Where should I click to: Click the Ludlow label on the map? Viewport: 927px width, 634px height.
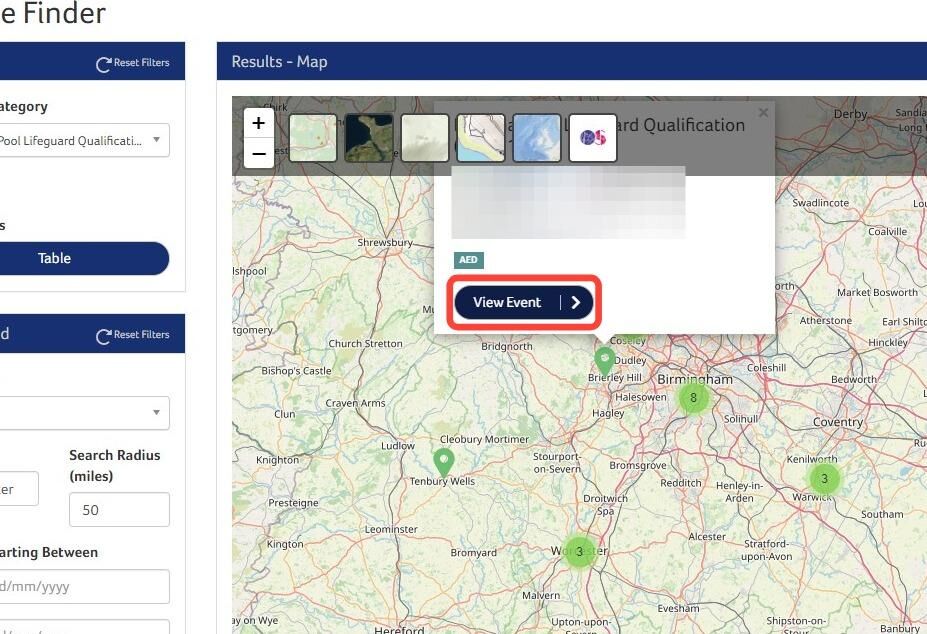coord(398,446)
